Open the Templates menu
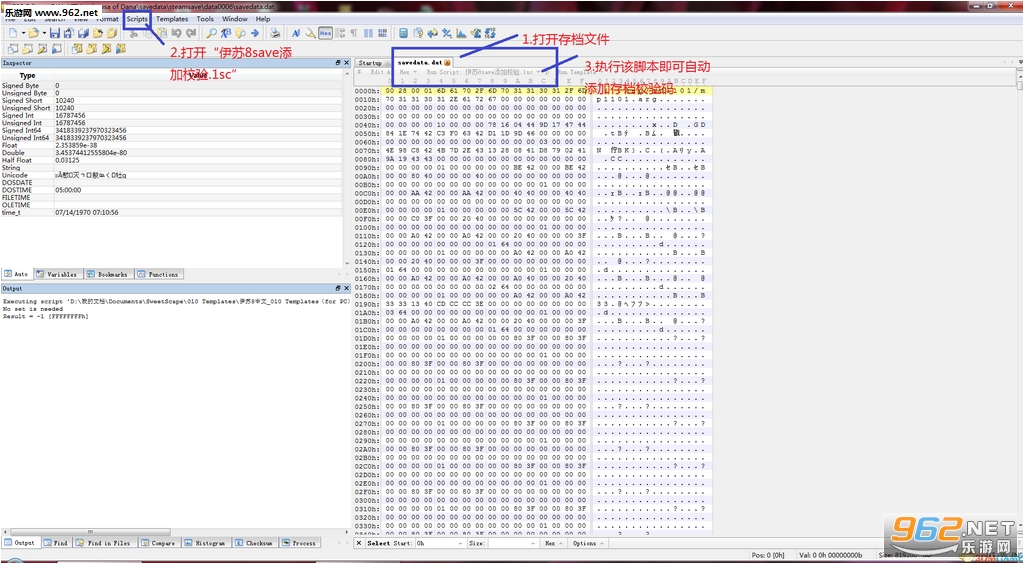Viewport: 1023px width, 563px height. click(x=172, y=19)
